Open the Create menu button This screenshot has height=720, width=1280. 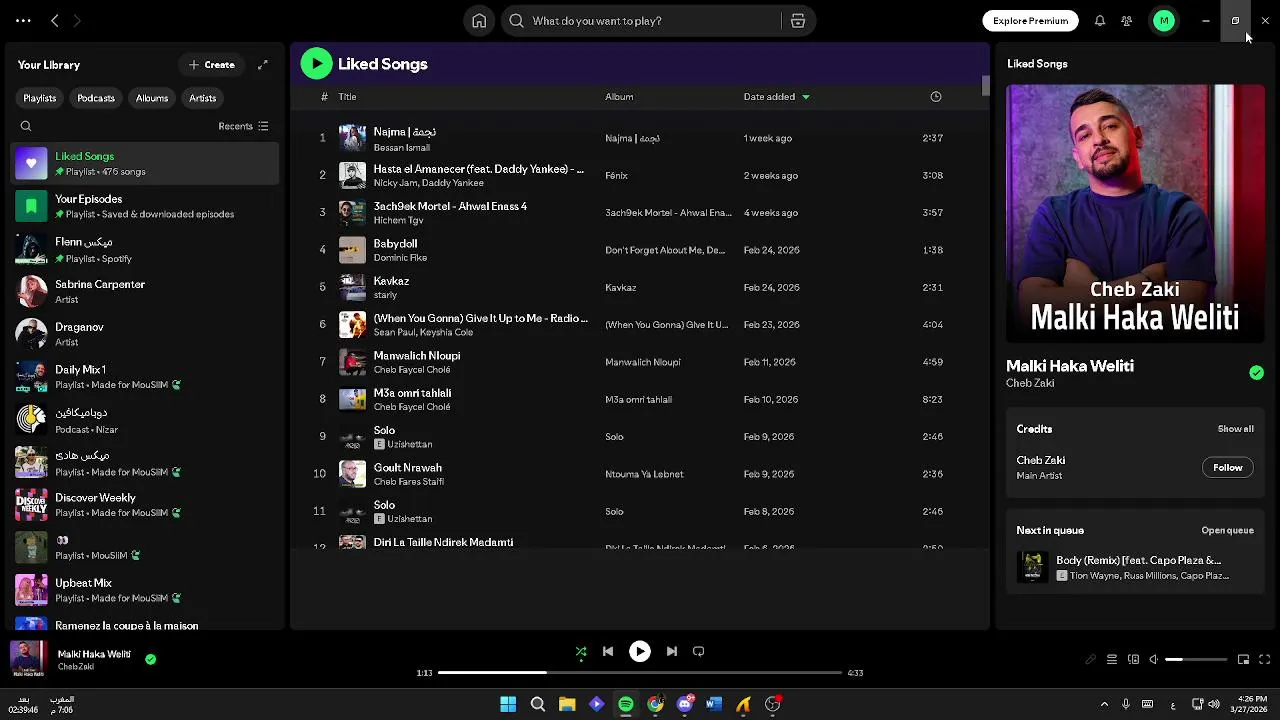[x=212, y=65]
